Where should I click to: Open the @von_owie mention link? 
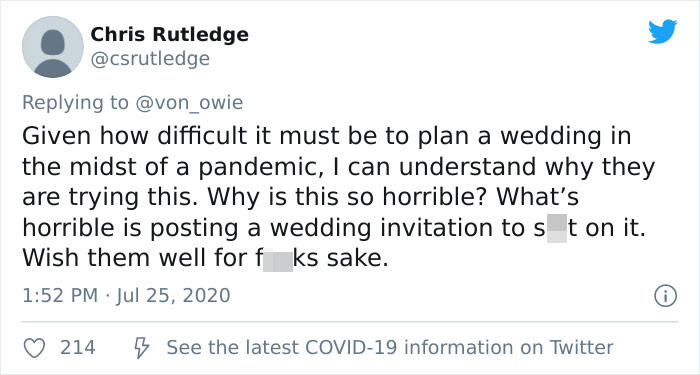[189, 103]
